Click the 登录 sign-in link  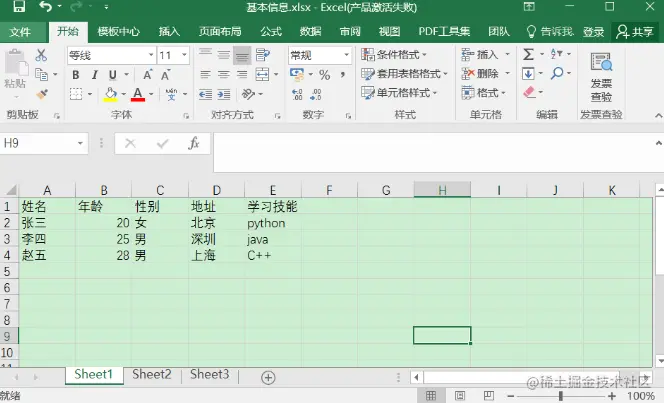pos(593,32)
